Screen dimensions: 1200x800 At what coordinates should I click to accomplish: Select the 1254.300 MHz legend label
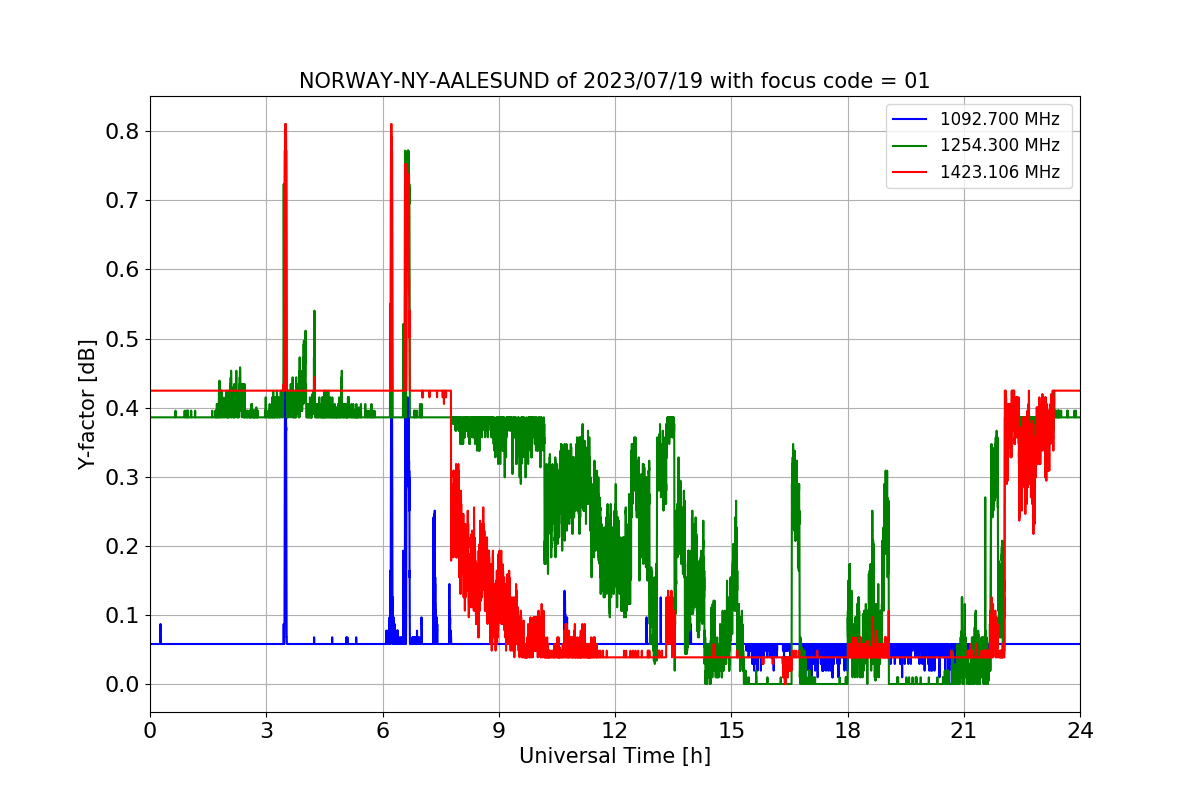click(x=1000, y=145)
